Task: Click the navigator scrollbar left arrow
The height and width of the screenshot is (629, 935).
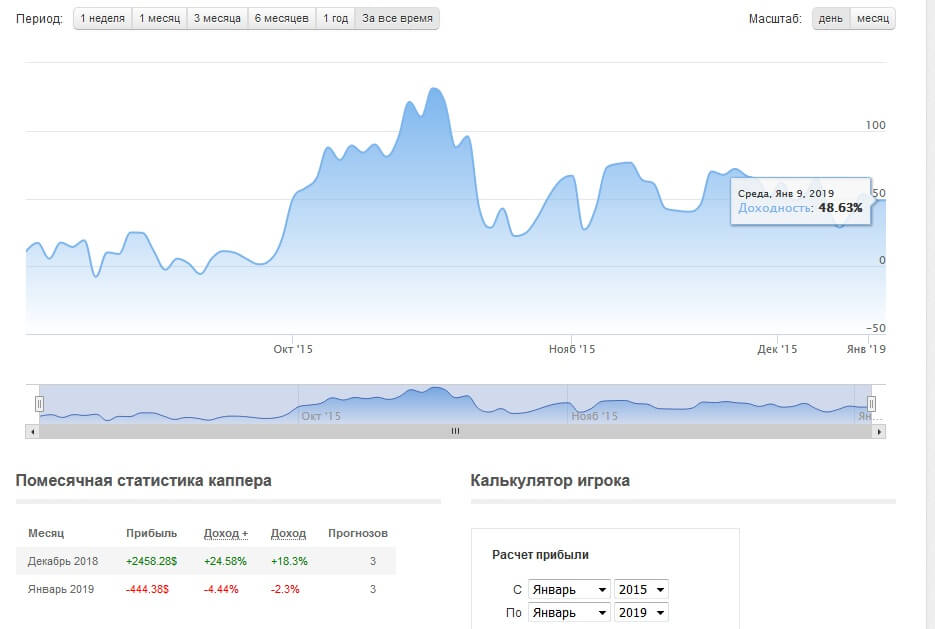Action: [x=32, y=431]
